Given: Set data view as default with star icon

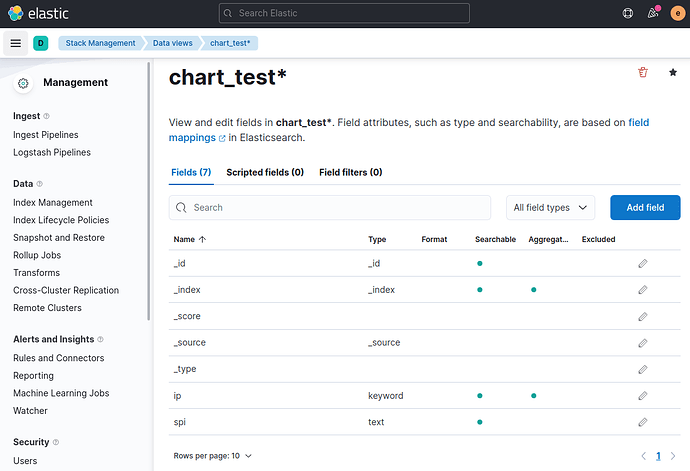Looking at the screenshot, I should pos(672,73).
